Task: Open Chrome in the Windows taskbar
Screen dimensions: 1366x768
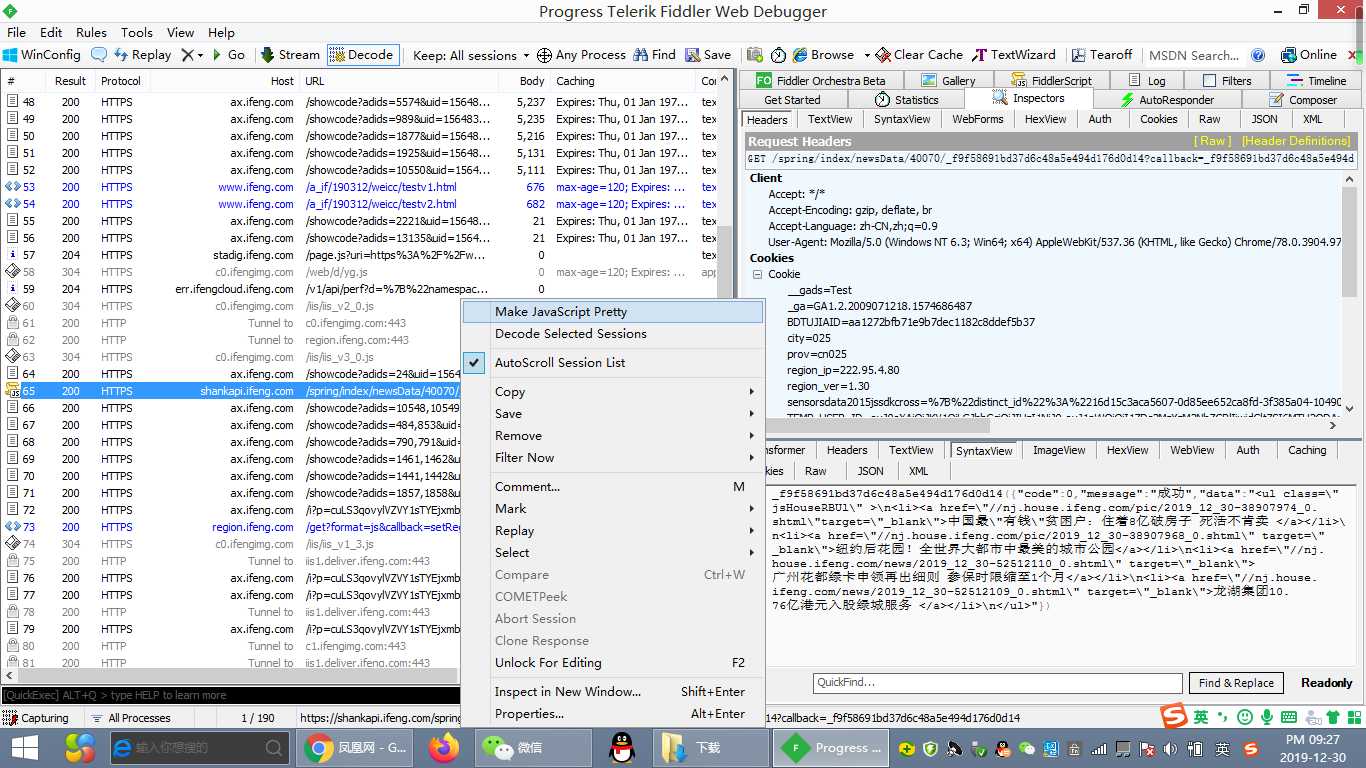Action: click(x=357, y=747)
